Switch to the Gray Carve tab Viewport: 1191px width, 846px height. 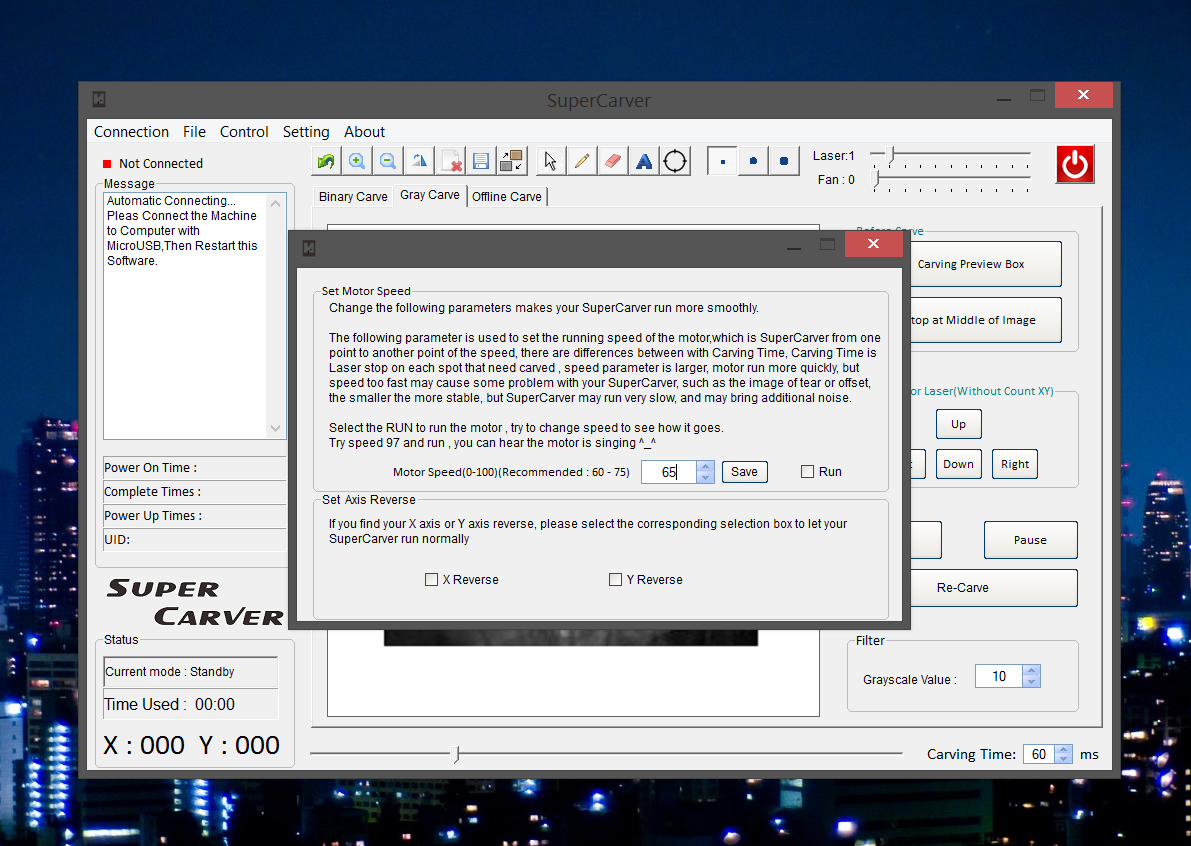coord(430,195)
